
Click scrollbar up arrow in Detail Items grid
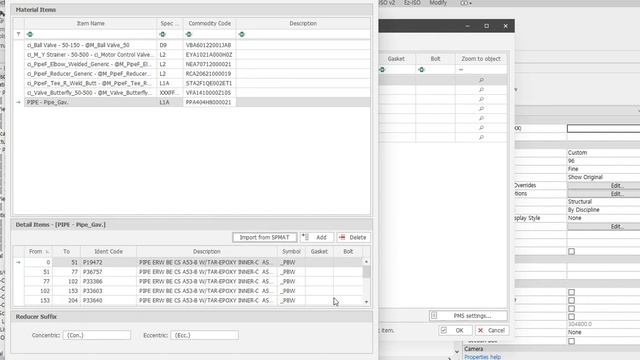366,262
